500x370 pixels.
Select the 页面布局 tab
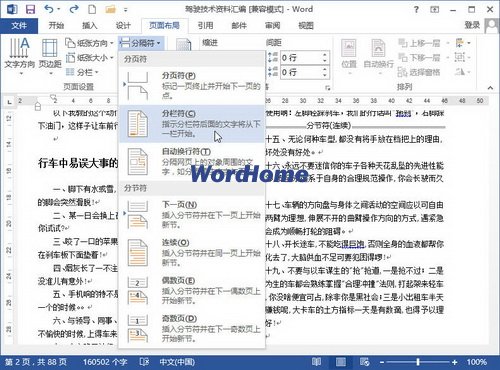[x=164, y=25]
